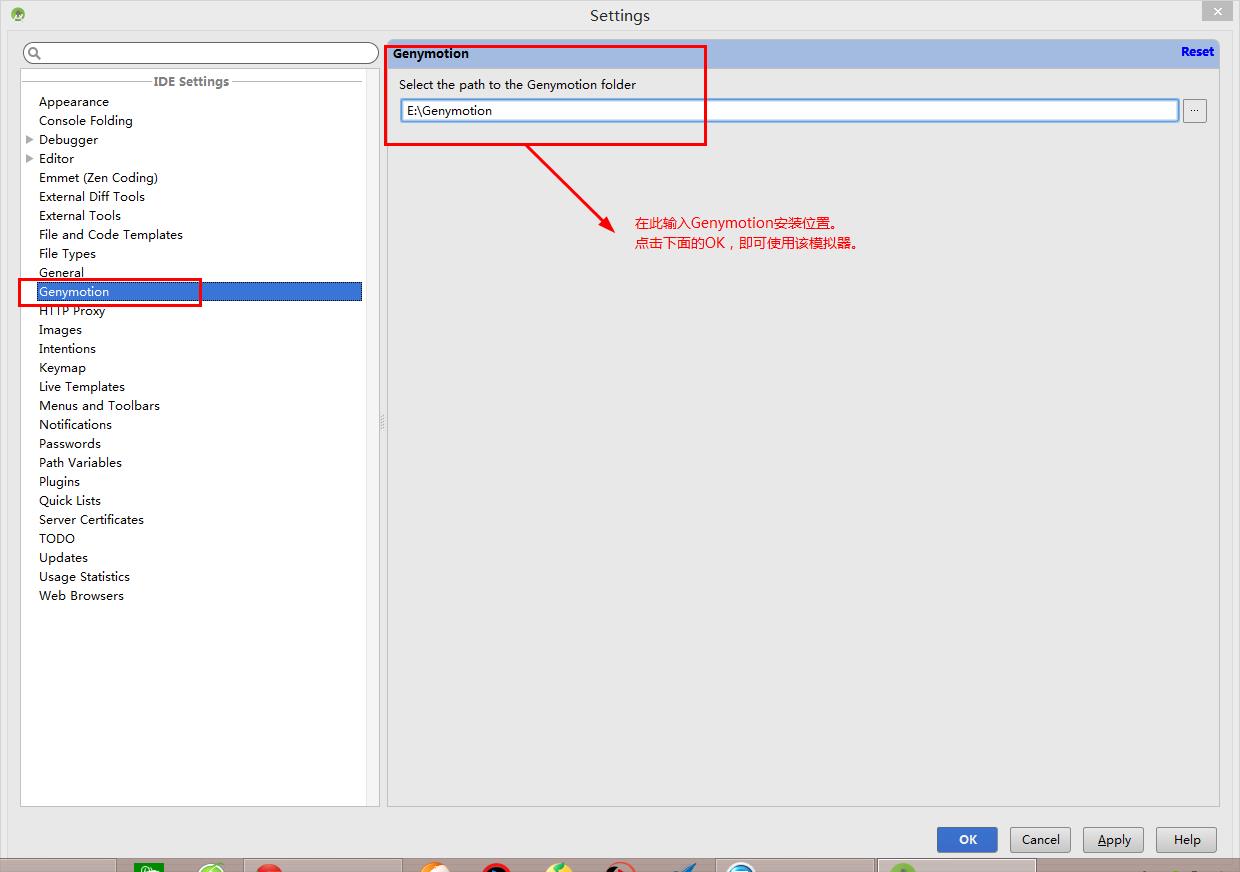Click the Reset link
The height and width of the screenshot is (872, 1240).
(x=1197, y=52)
